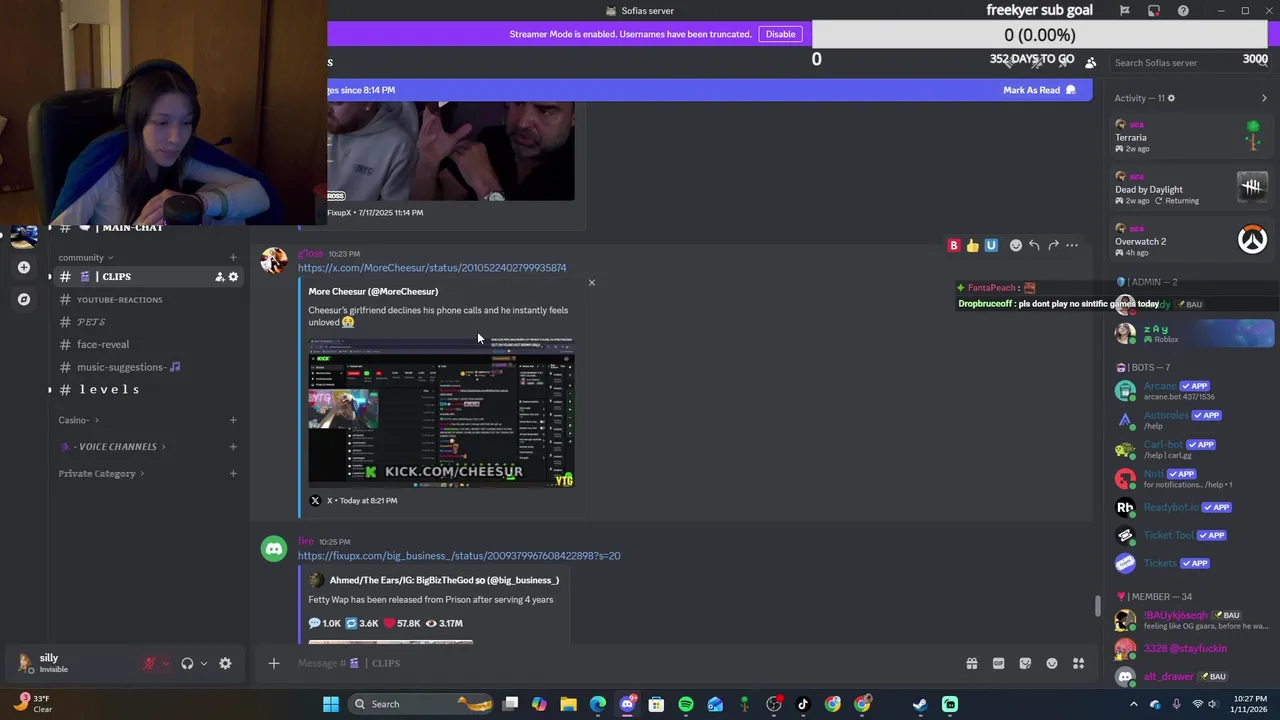Open the silly user profile panel
This screenshot has width=1280, height=720.
click(70, 663)
